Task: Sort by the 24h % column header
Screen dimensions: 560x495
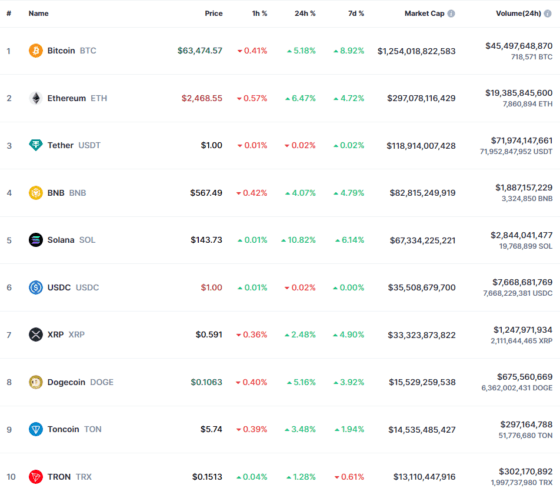Action: coord(305,14)
